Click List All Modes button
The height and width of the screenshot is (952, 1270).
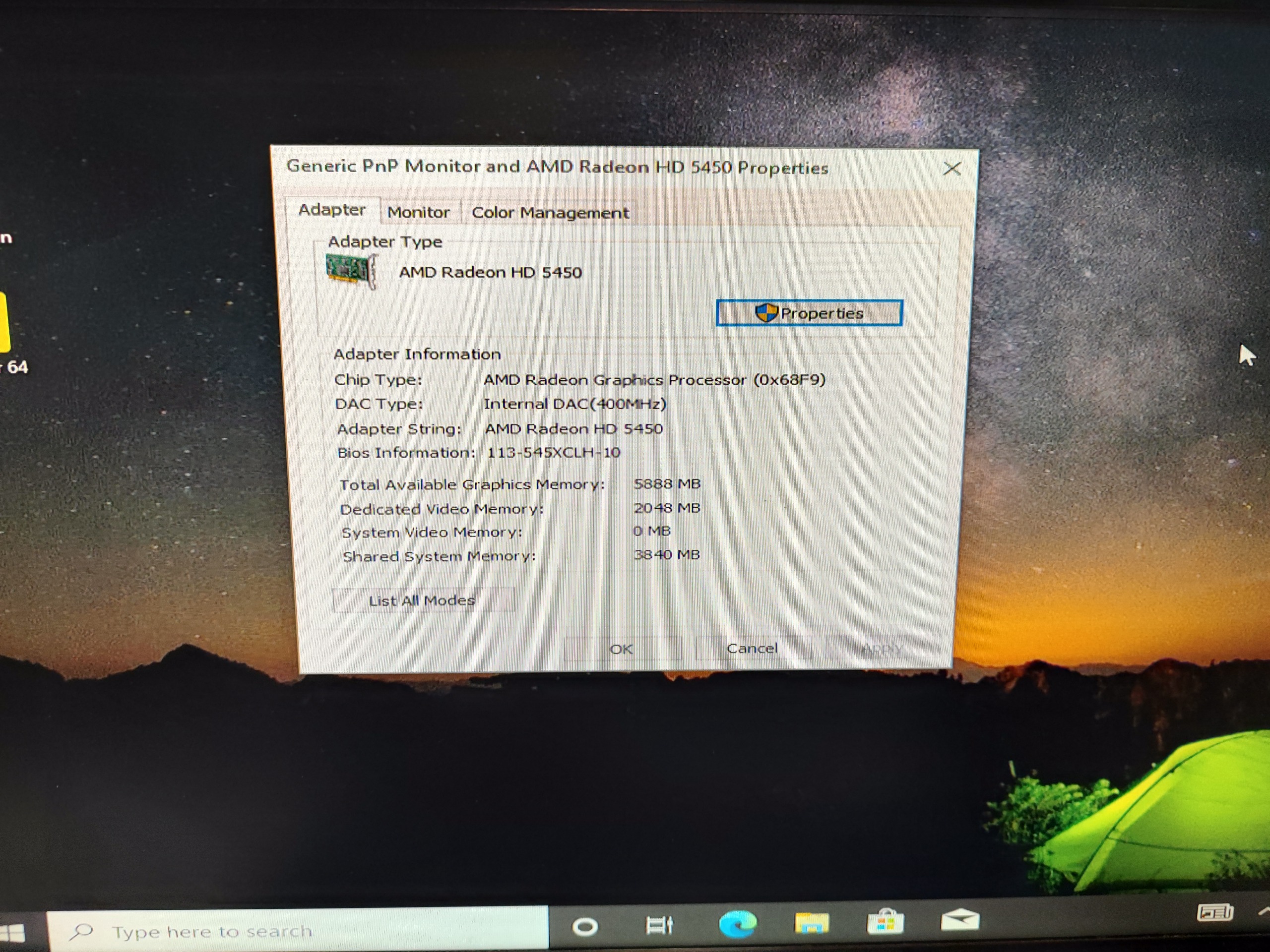tap(423, 600)
